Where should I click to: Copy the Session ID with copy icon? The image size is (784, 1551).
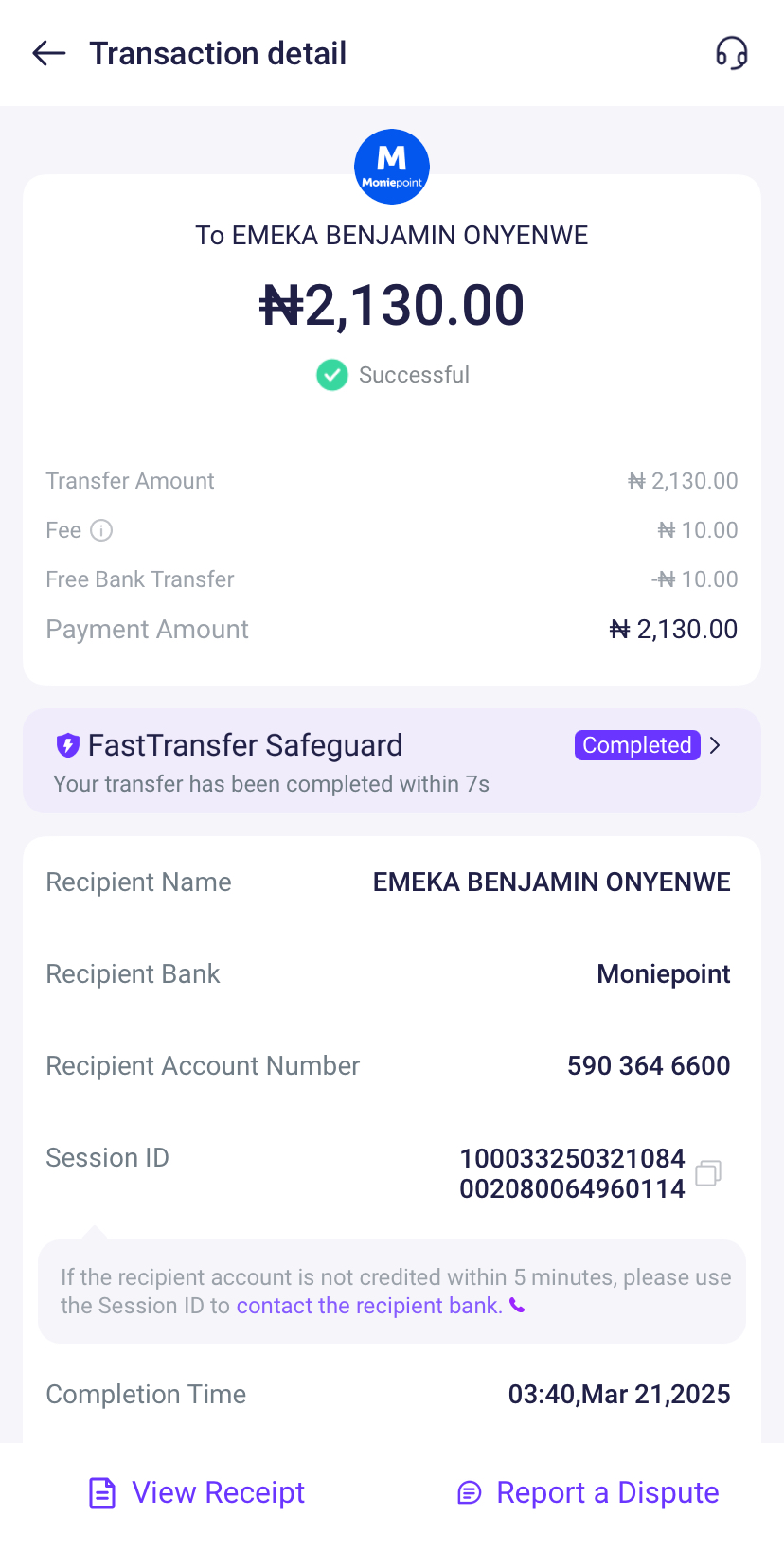(708, 1173)
